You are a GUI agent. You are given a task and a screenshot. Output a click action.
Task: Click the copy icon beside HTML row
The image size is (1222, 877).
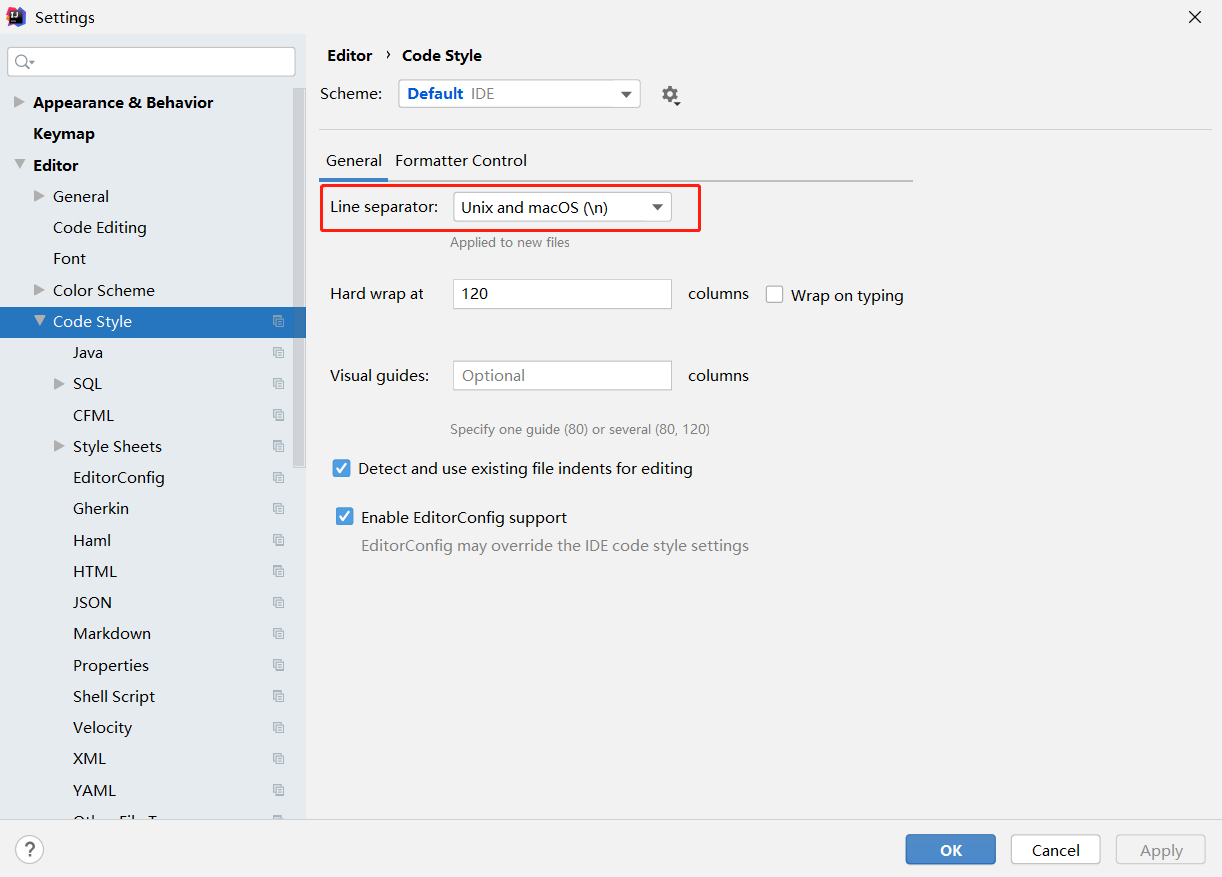pos(279,572)
